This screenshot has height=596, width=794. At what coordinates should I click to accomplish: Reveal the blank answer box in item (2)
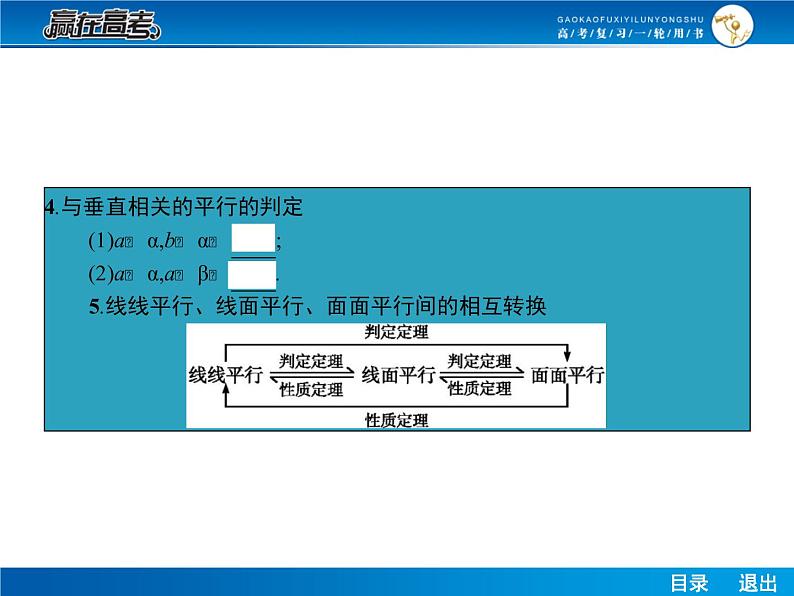point(252,275)
